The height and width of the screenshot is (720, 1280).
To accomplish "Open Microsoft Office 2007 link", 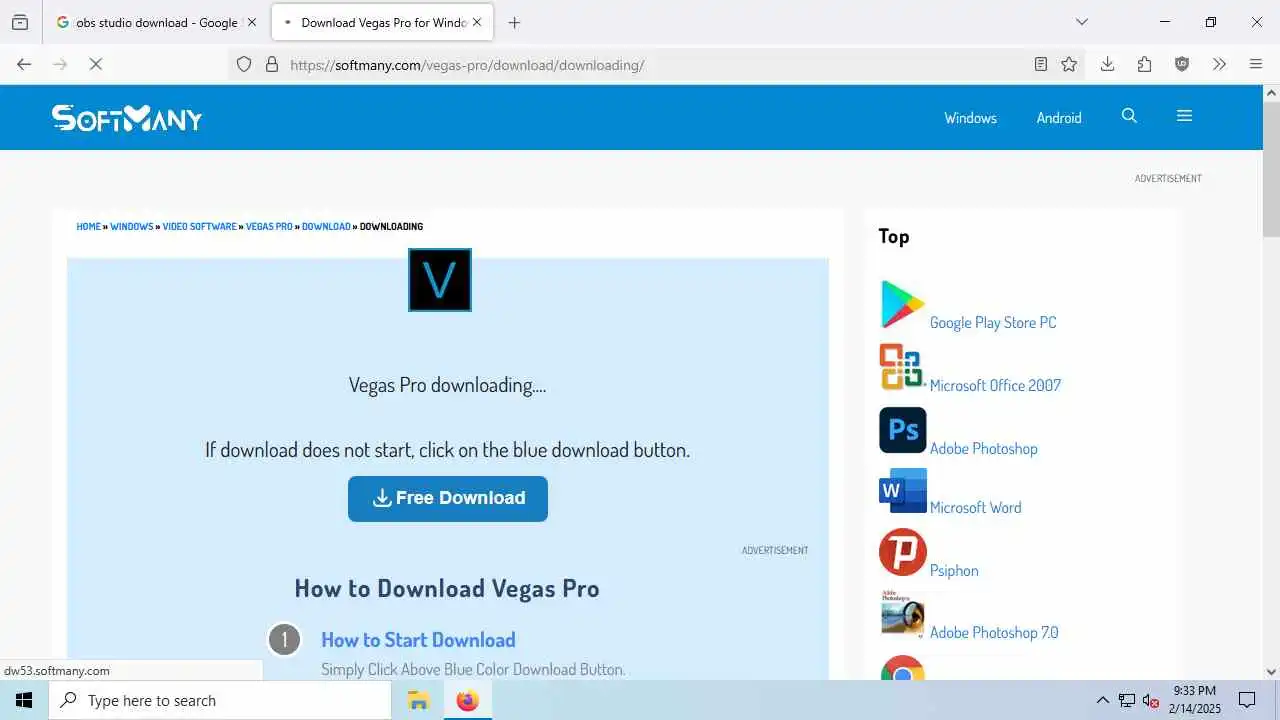I will 995,386.
